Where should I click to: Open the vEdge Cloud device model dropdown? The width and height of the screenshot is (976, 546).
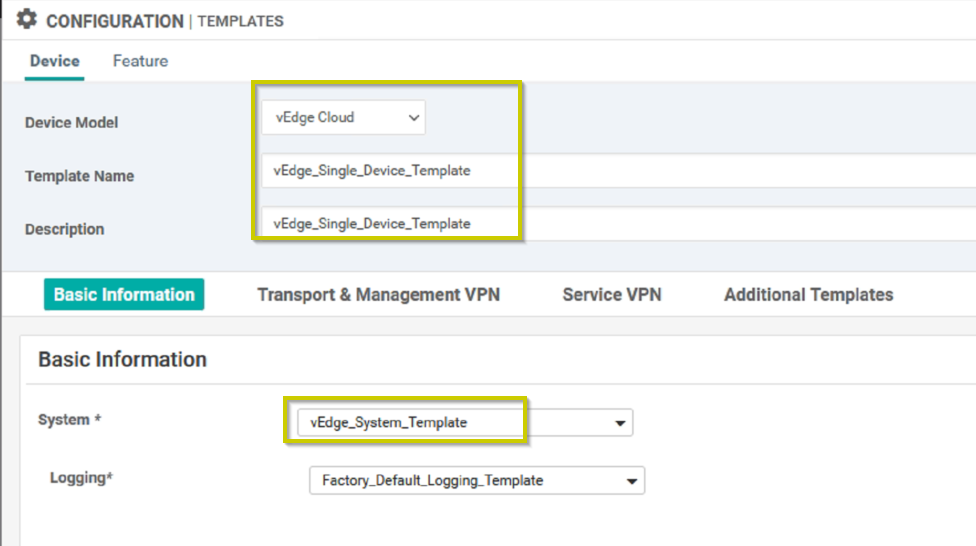point(344,117)
